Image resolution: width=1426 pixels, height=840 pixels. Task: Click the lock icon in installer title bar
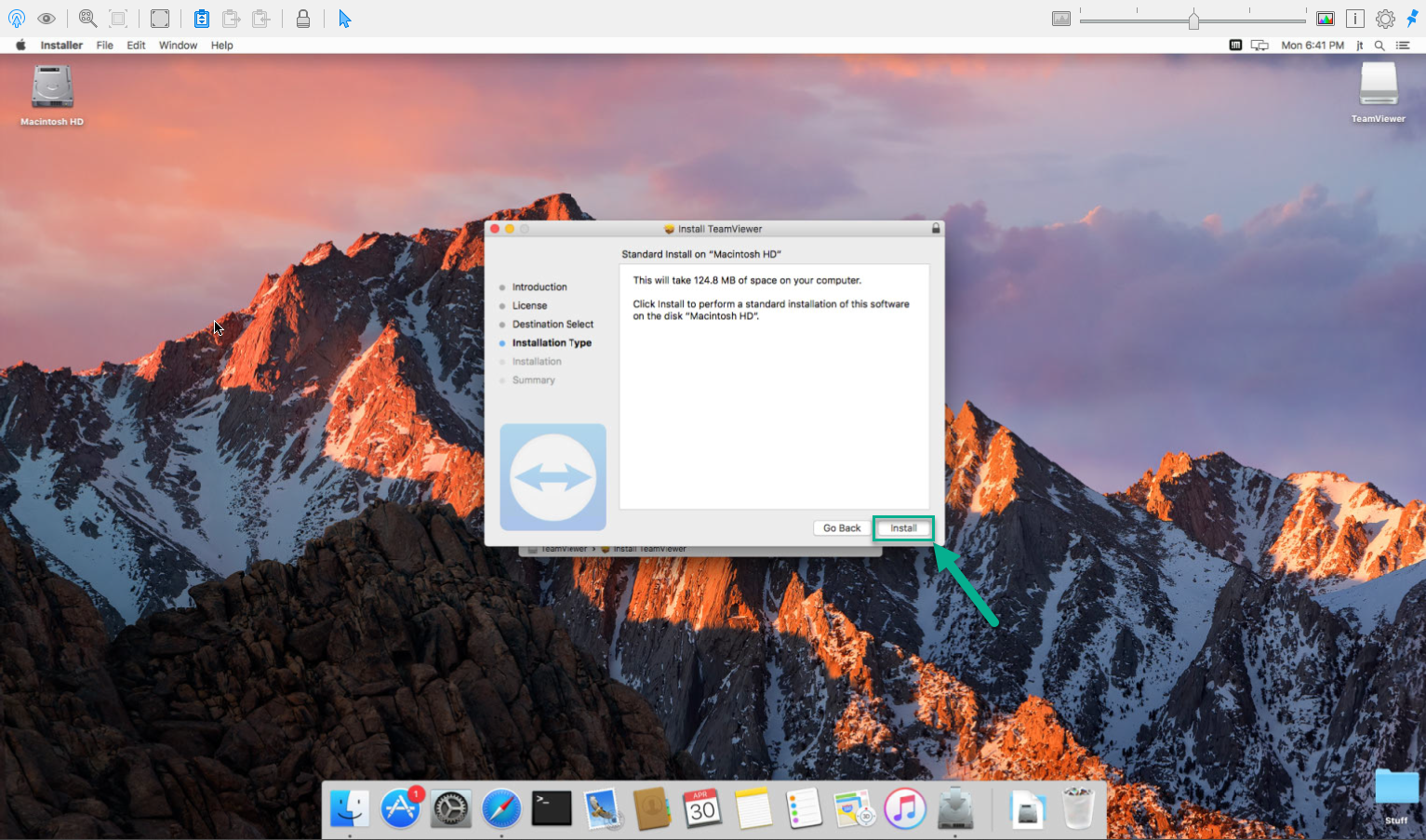pos(936,228)
